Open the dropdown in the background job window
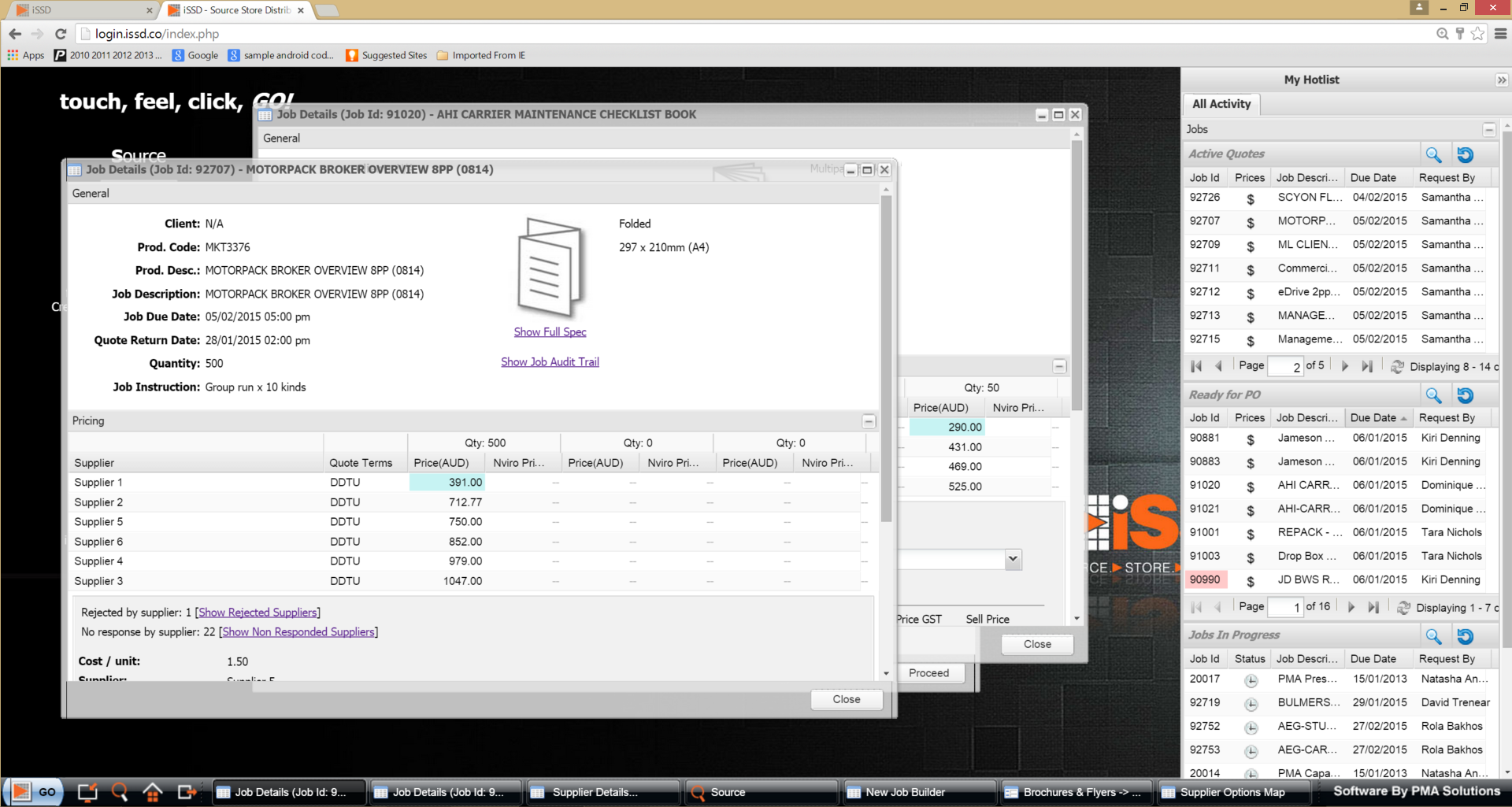The width and height of the screenshot is (1512, 807). pos(1013,559)
